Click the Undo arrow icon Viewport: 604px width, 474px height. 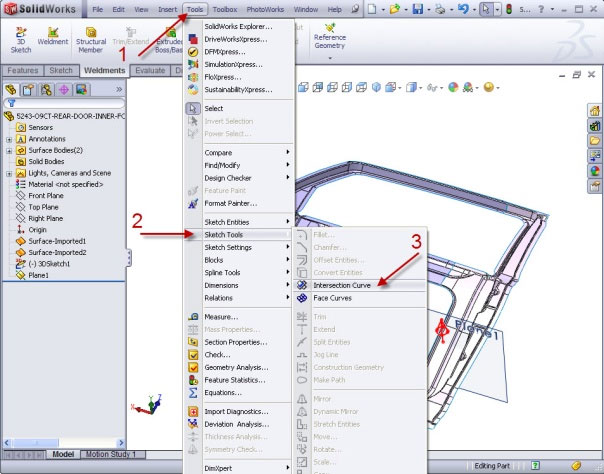pos(463,9)
